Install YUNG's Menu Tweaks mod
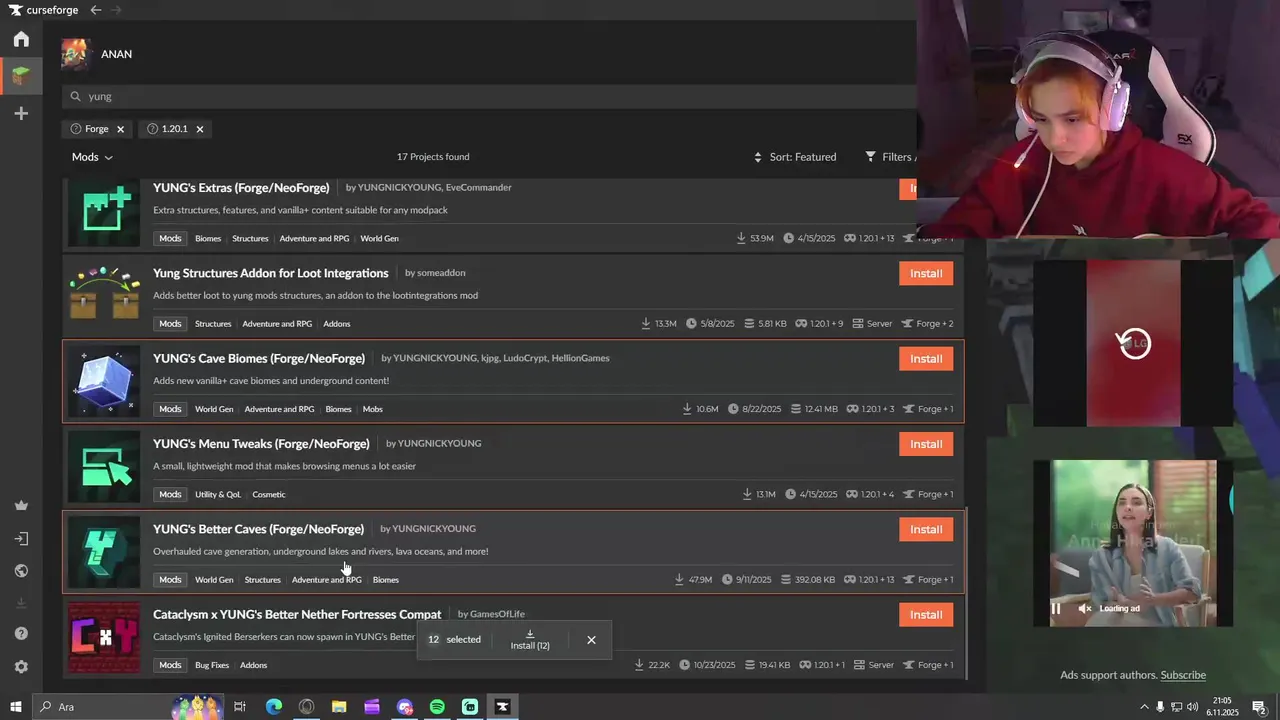 926,444
